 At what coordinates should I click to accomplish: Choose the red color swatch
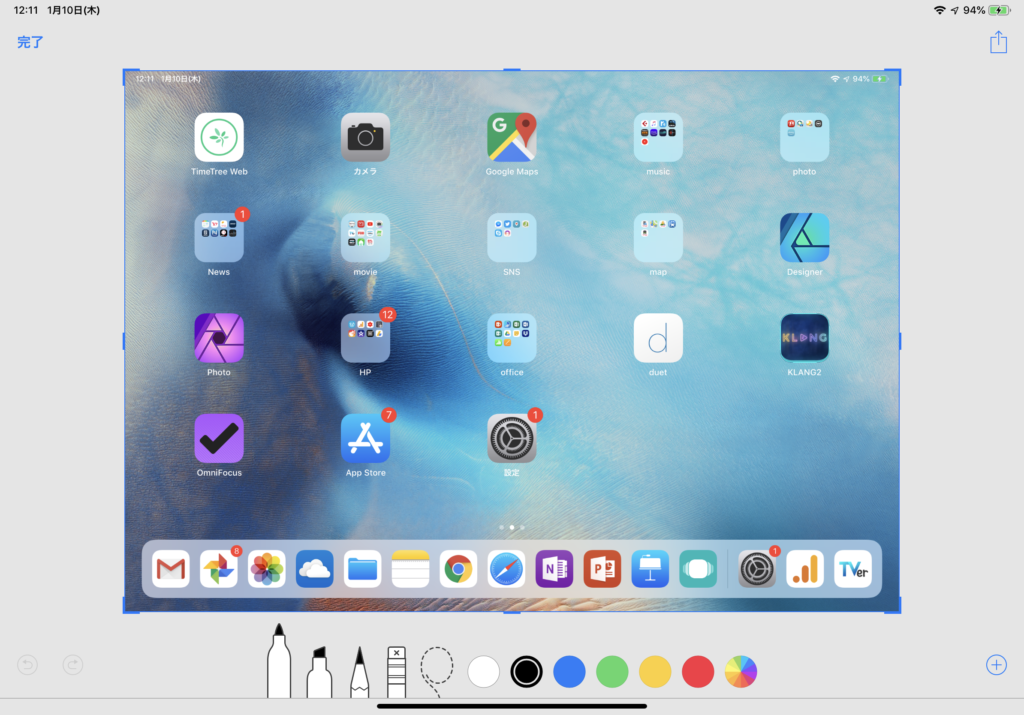[x=697, y=672]
